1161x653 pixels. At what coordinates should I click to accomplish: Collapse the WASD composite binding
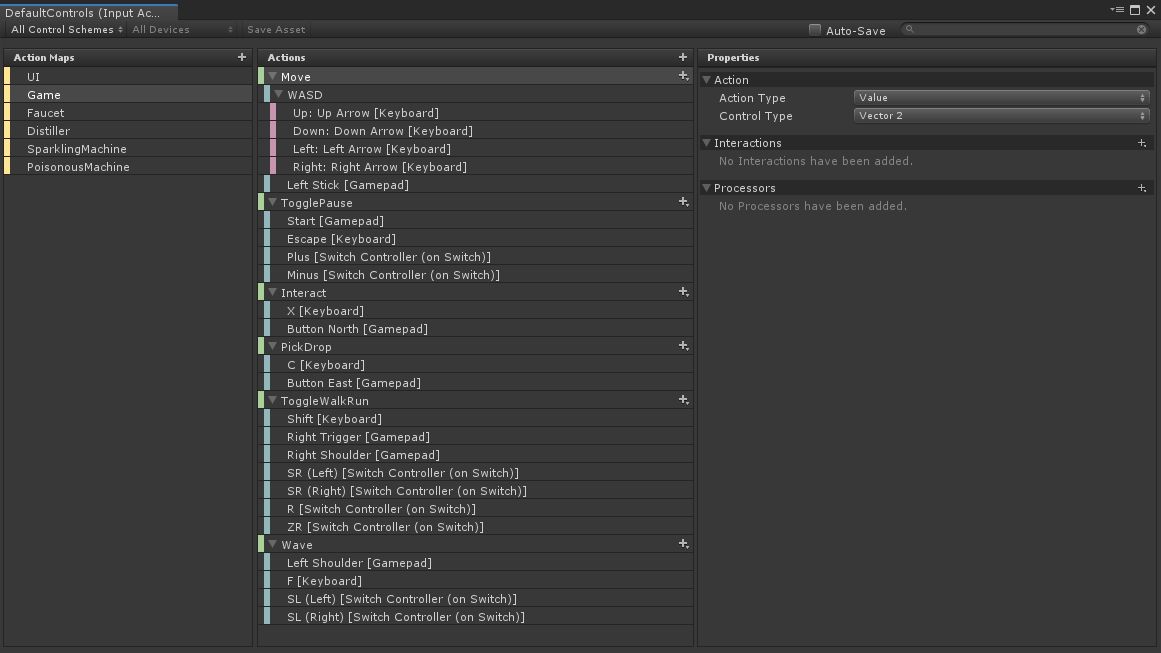coord(278,95)
